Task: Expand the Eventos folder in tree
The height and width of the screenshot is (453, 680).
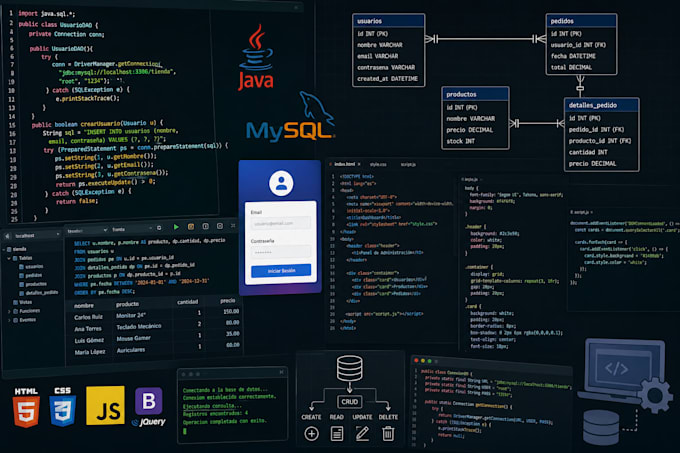Action: point(10,320)
